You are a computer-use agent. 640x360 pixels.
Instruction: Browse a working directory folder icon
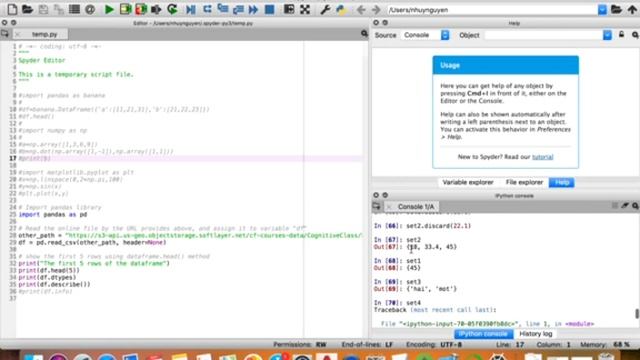coord(616,9)
